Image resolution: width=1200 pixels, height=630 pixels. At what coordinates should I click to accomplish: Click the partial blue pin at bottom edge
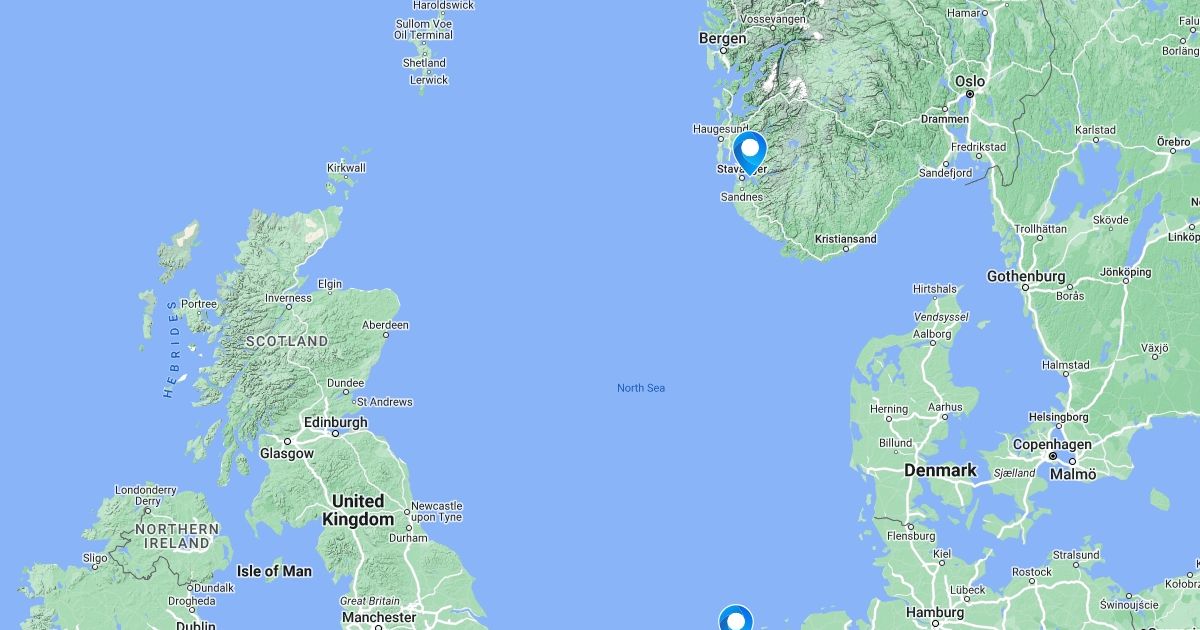[x=736, y=618]
